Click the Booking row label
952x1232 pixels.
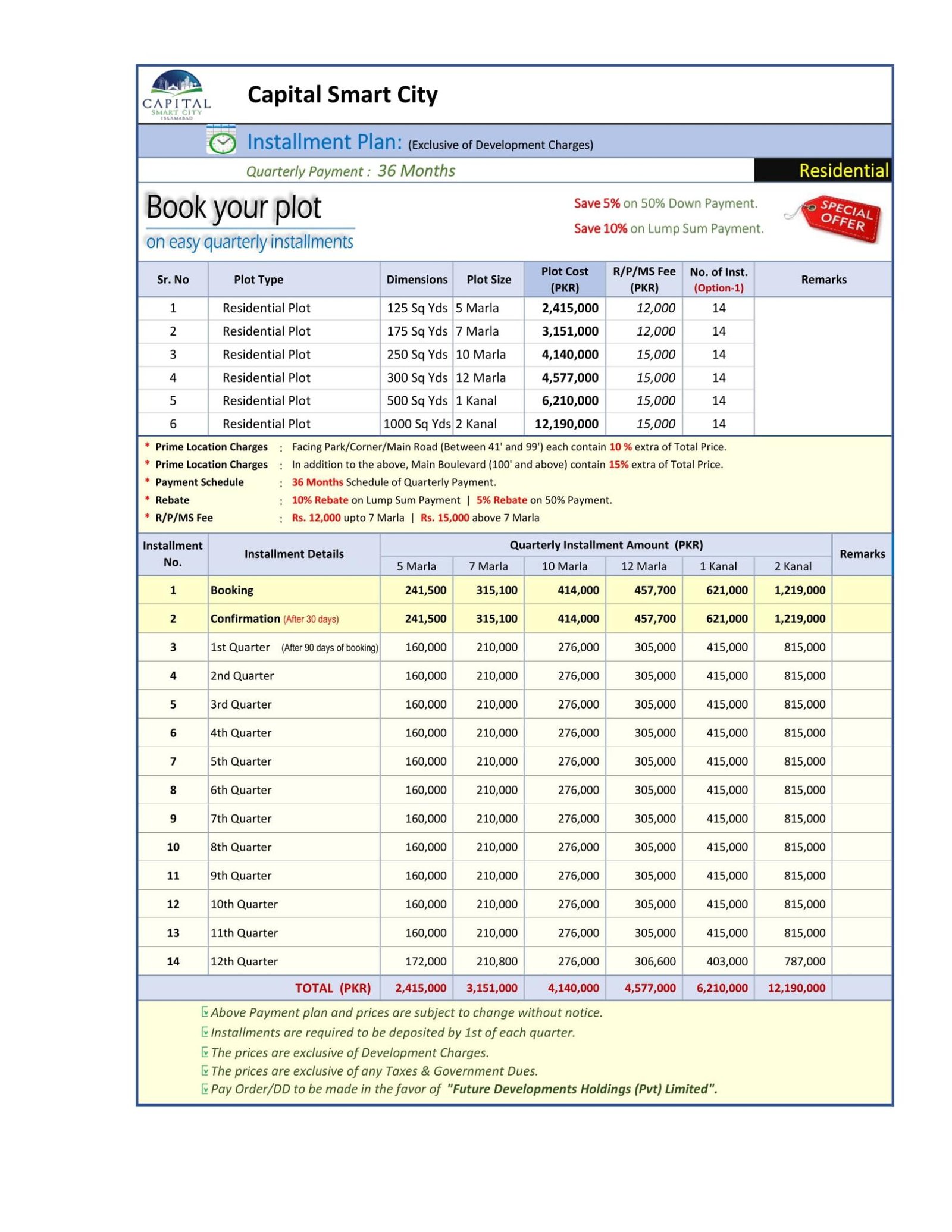click(232, 590)
